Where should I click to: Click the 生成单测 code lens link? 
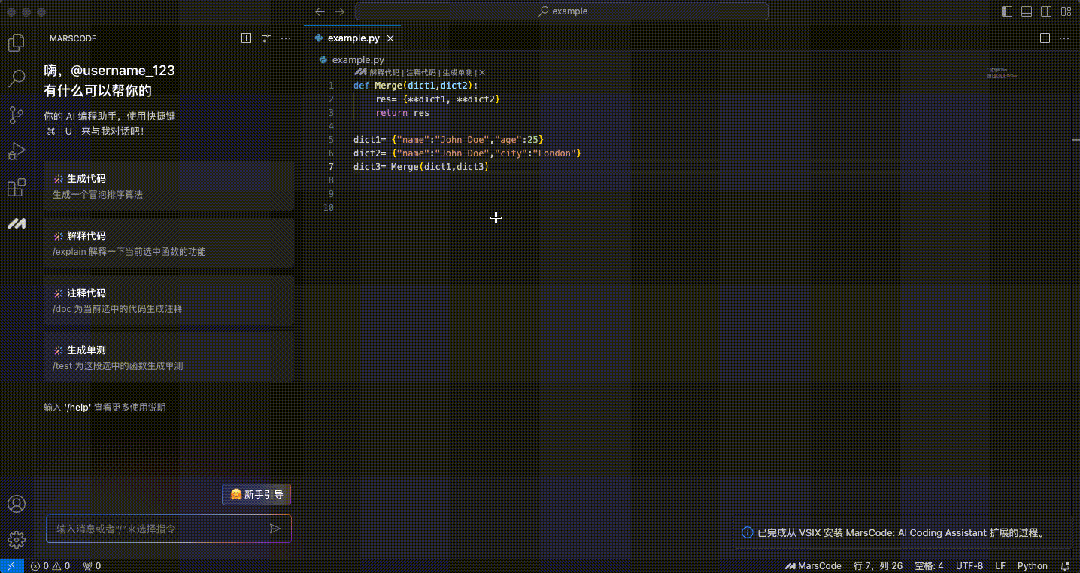[x=457, y=72]
